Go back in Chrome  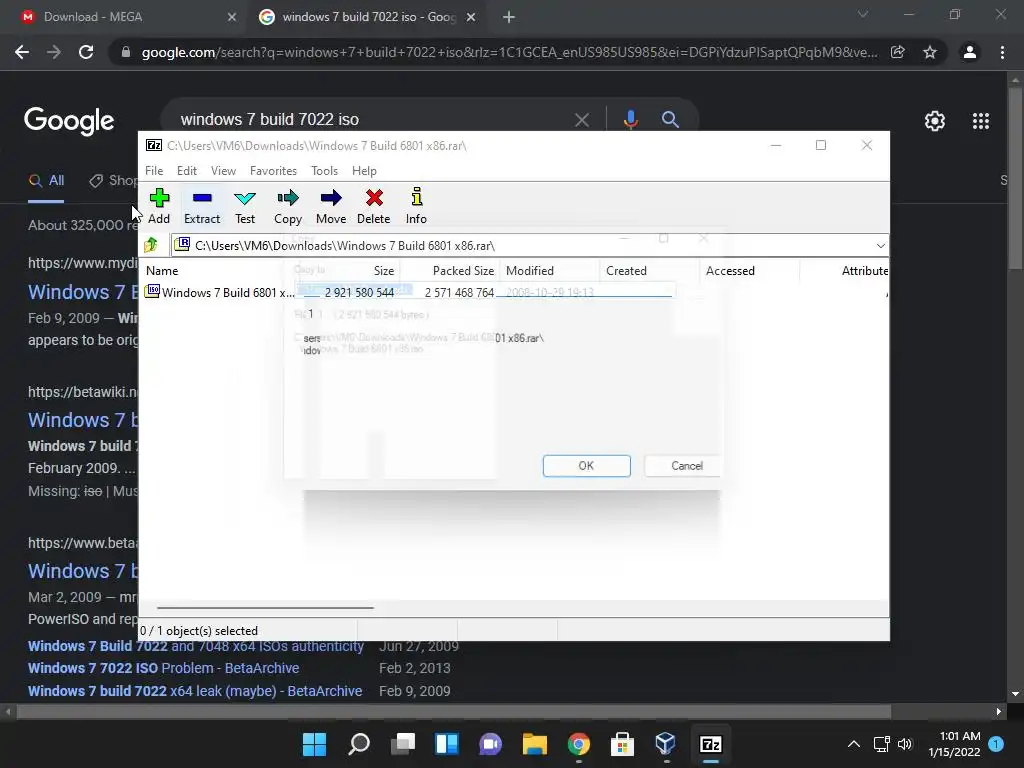(22, 52)
